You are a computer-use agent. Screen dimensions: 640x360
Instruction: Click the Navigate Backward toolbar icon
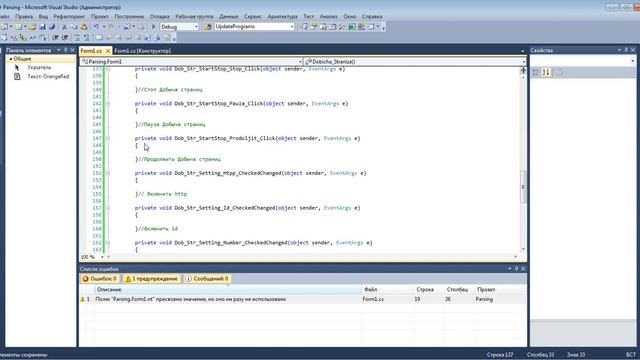point(127,27)
